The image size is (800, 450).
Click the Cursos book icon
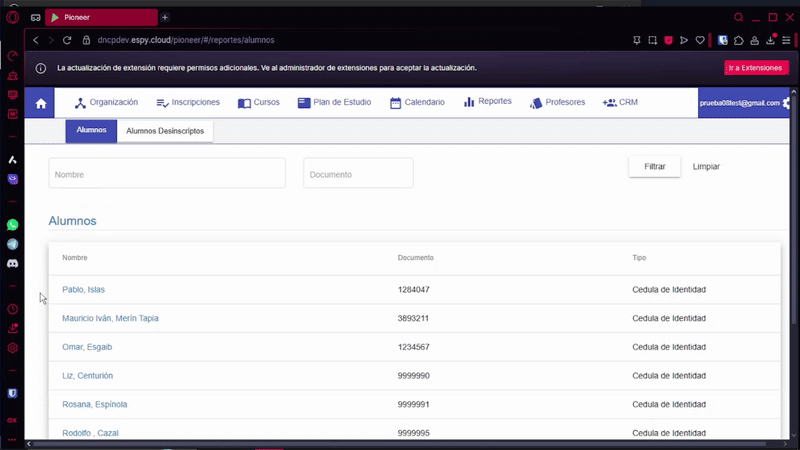click(244, 103)
